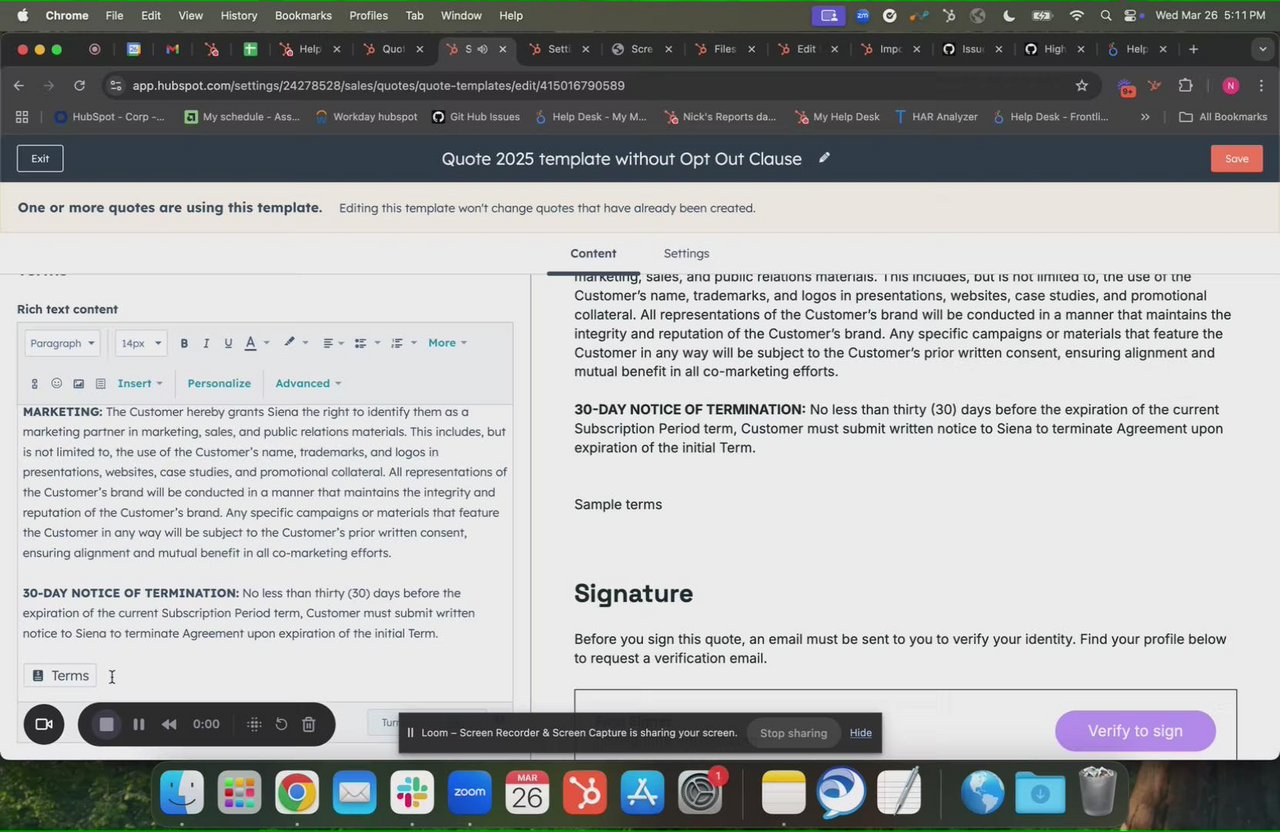This screenshot has width=1280, height=832.
Task: Save the quote template
Action: (x=1237, y=159)
